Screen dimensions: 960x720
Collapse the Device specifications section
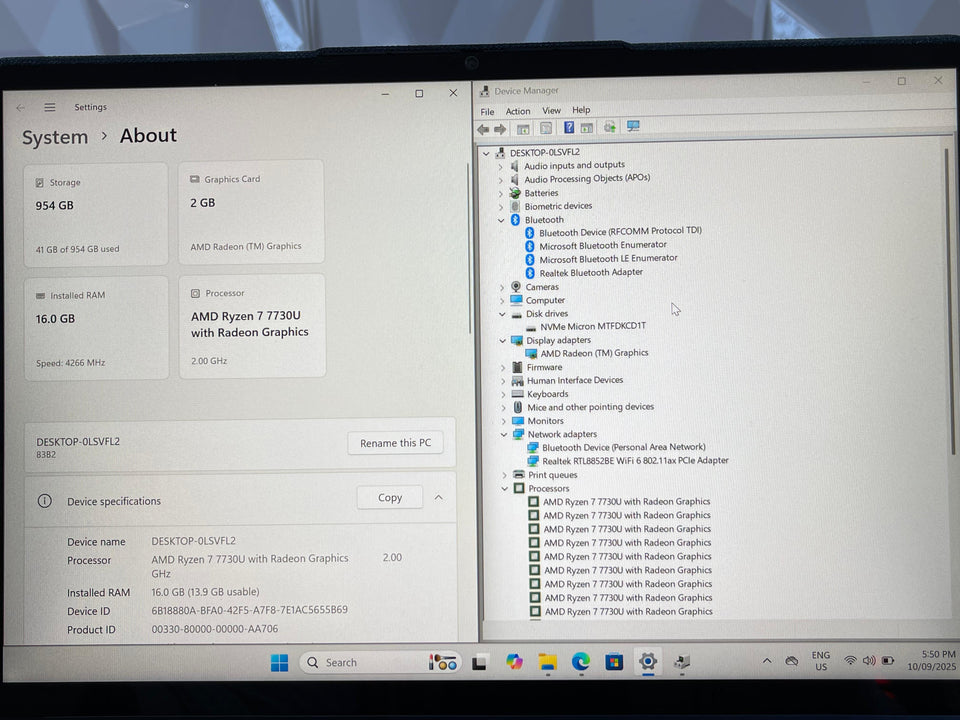(438, 497)
